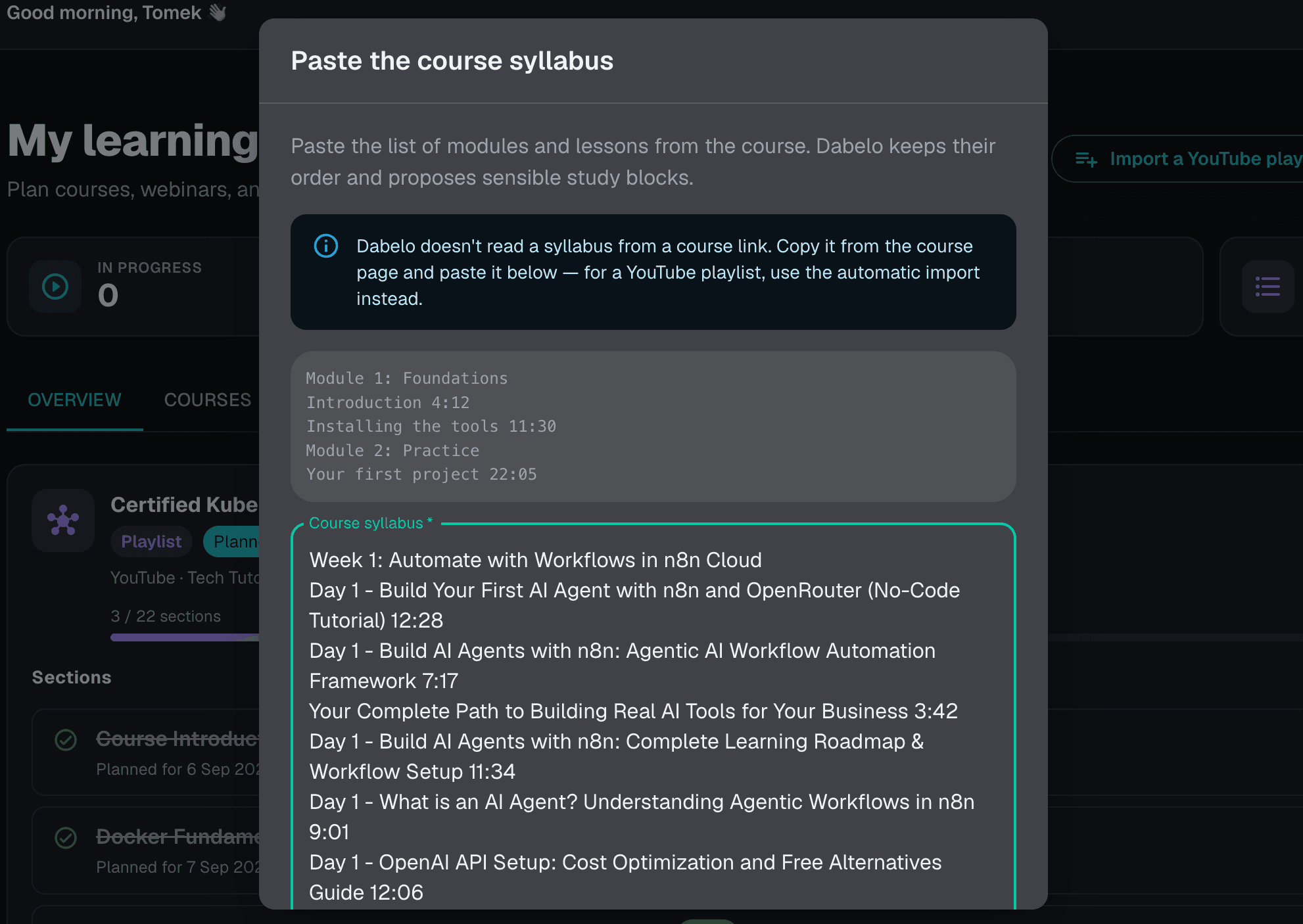This screenshot has width=1303, height=924.
Task: Open the Courses tab
Action: click(208, 400)
